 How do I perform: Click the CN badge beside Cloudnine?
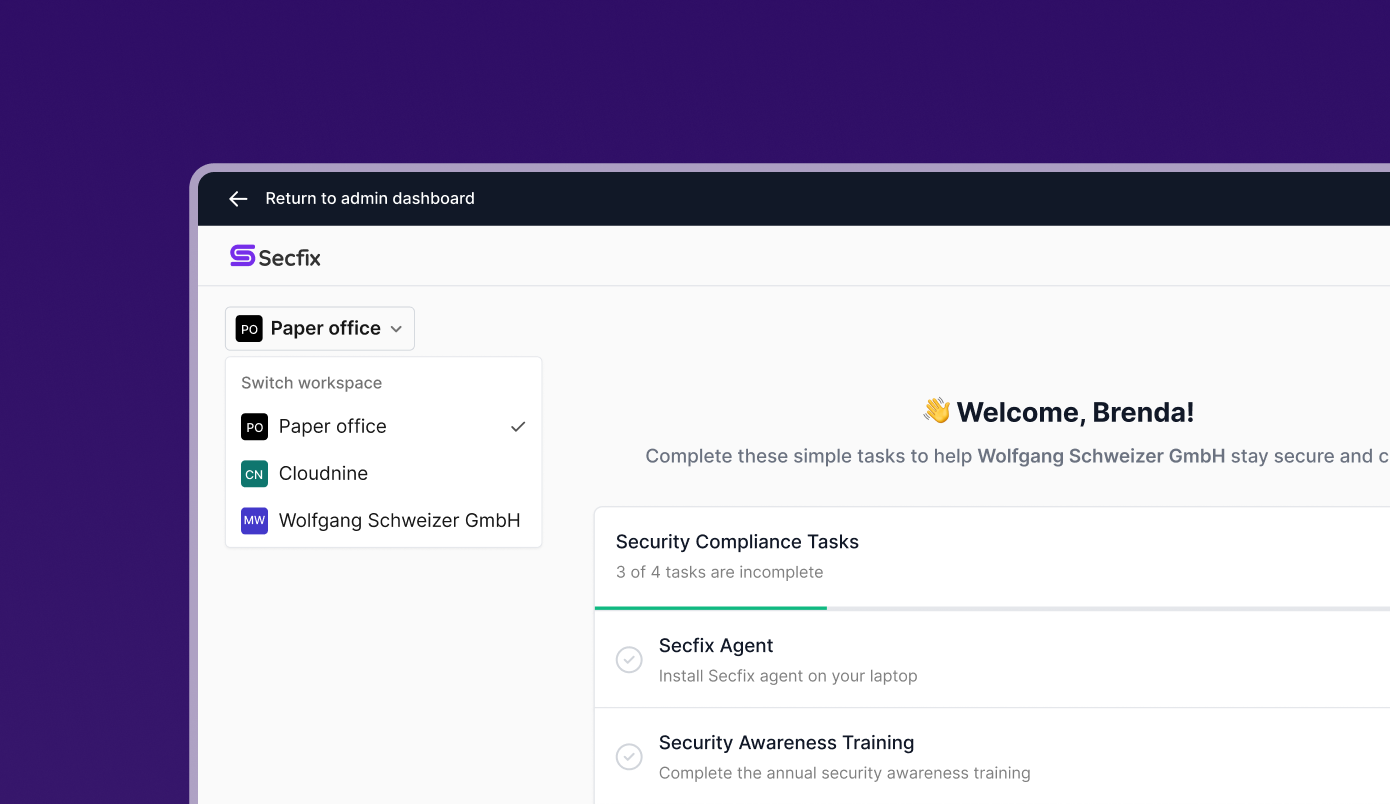pos(254,474)
